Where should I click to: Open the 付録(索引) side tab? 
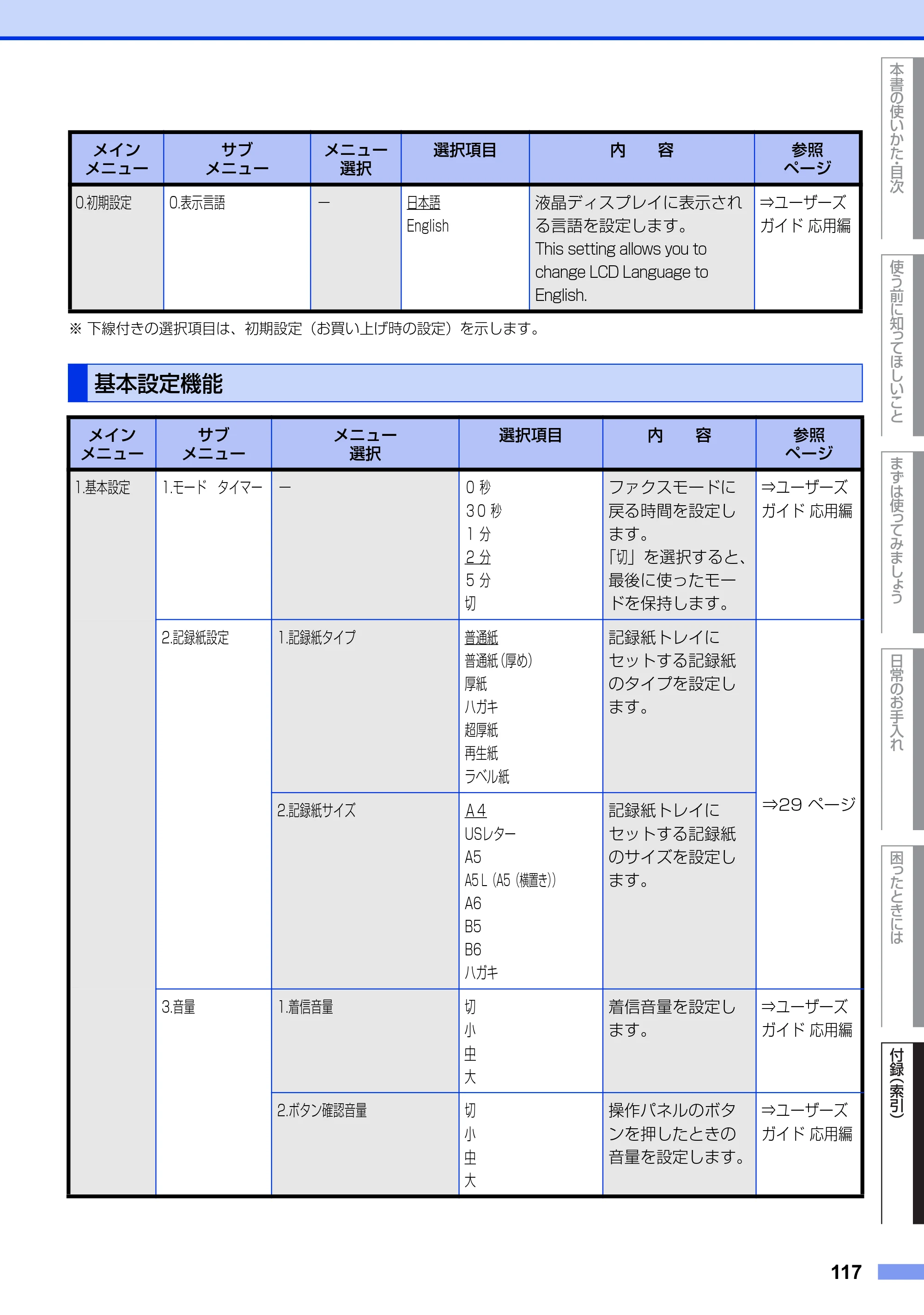pyautogui.click(x=902, y=1133)
